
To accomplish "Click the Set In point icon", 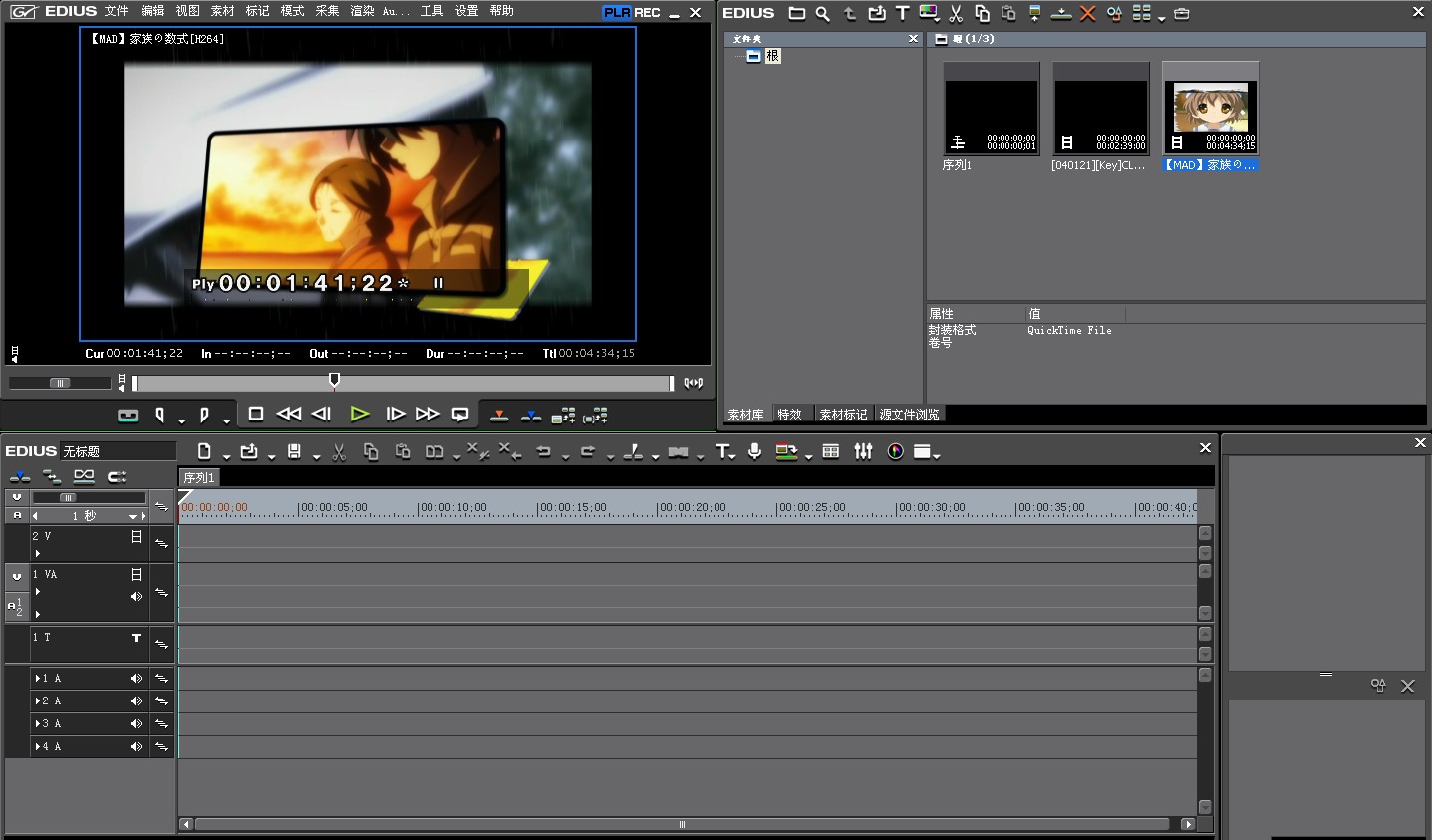I will coord(159,415).
